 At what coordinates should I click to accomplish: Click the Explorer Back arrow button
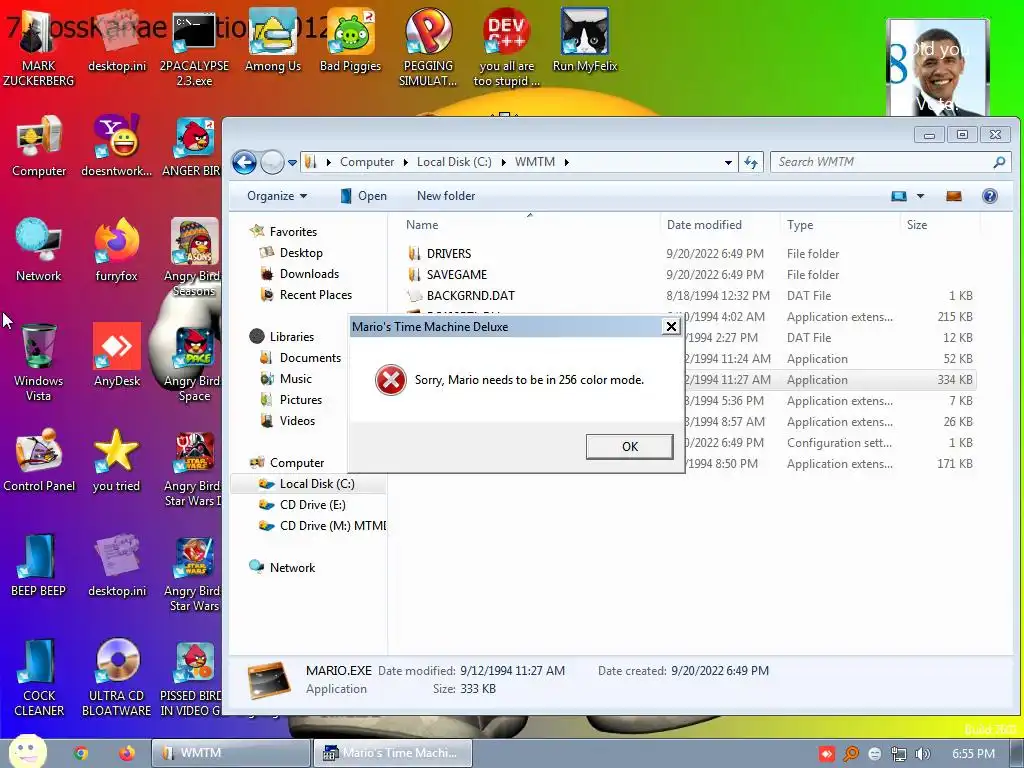(x=245, y=162)
